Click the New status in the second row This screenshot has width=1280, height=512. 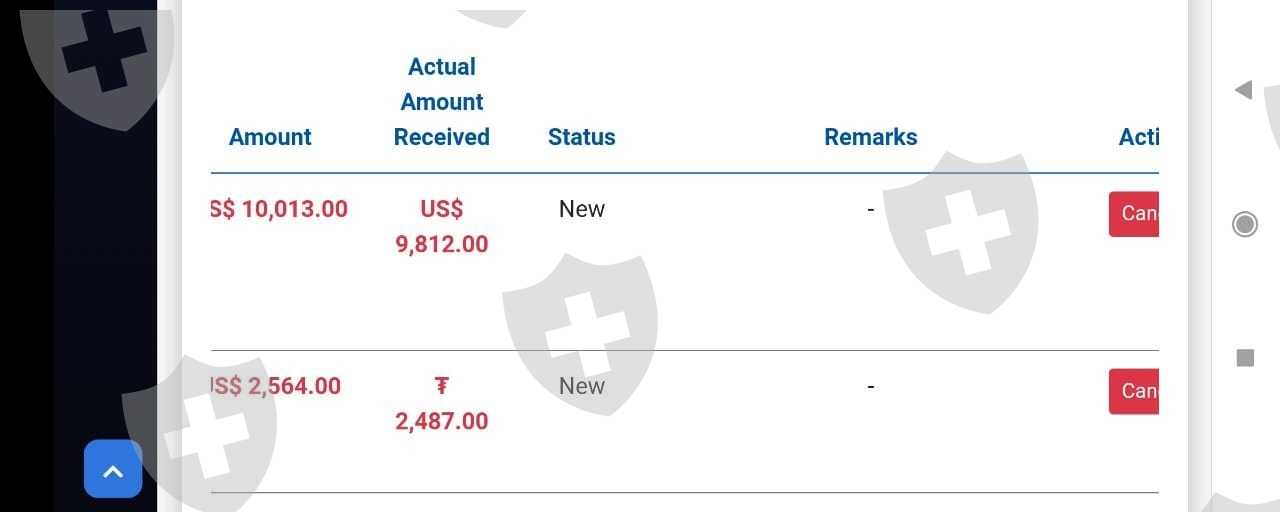pyautogui.click(x=581, y=386)
